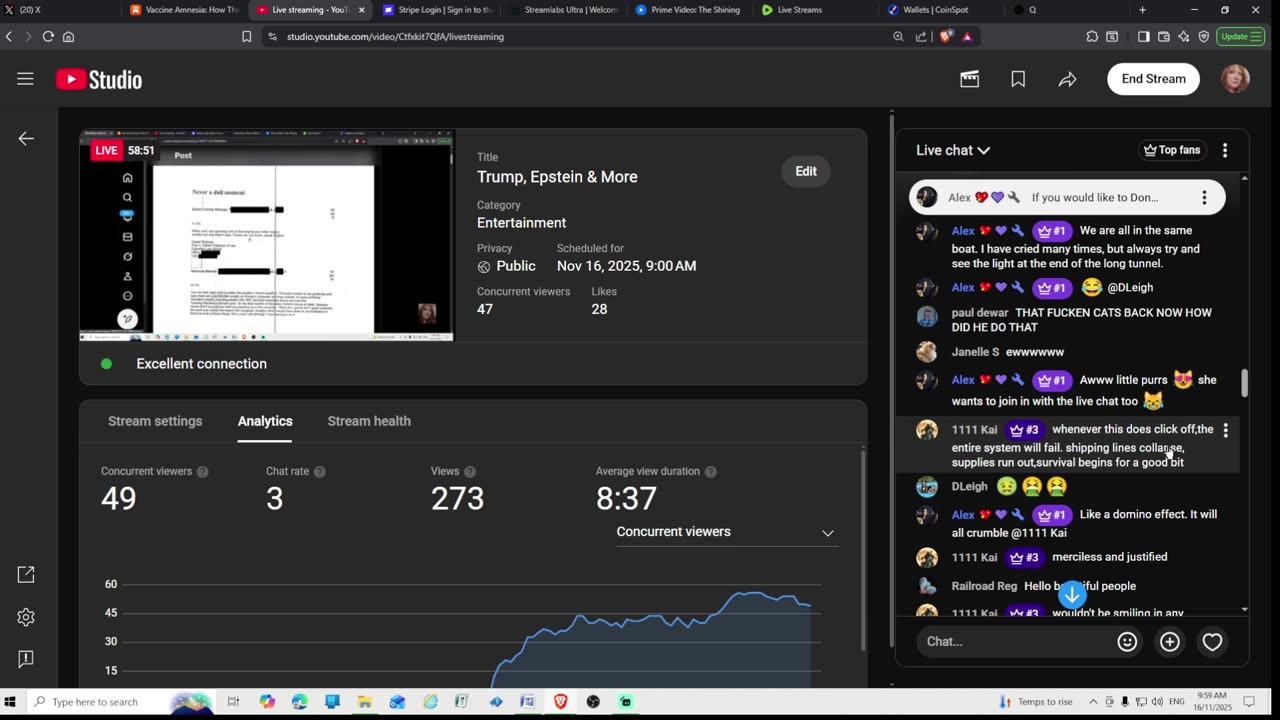Jump to latest chat messages arrow

tap(1072, 595)
